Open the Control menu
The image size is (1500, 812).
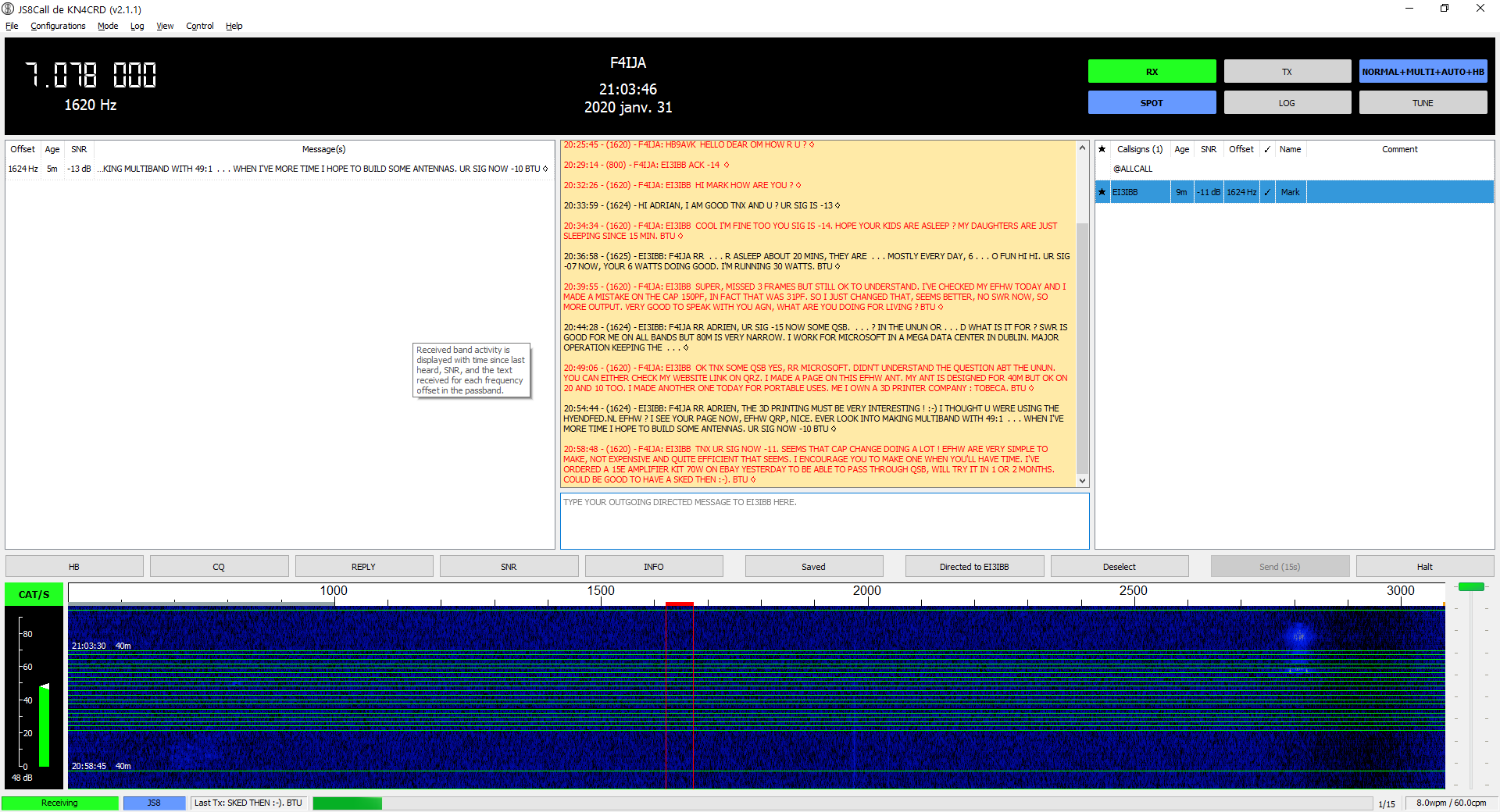[199, 26]
